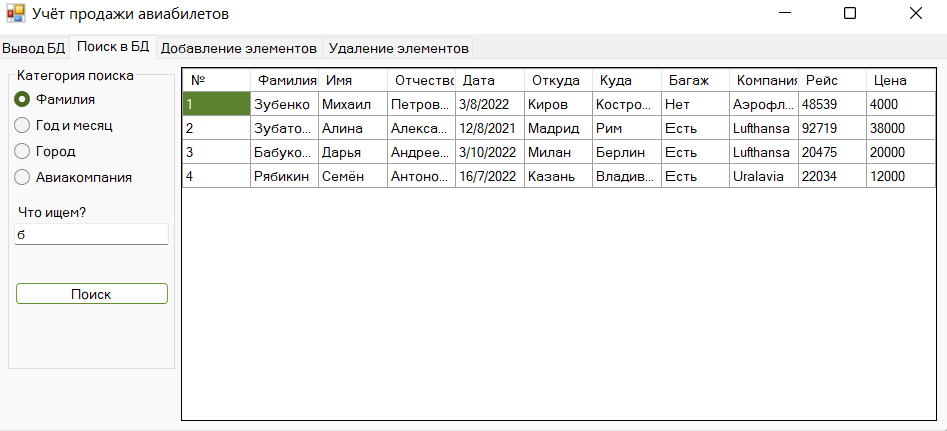Screen dimensions: 947x431
Task: Click the Поиск в БД tab
Action: (x=113, y=47)
